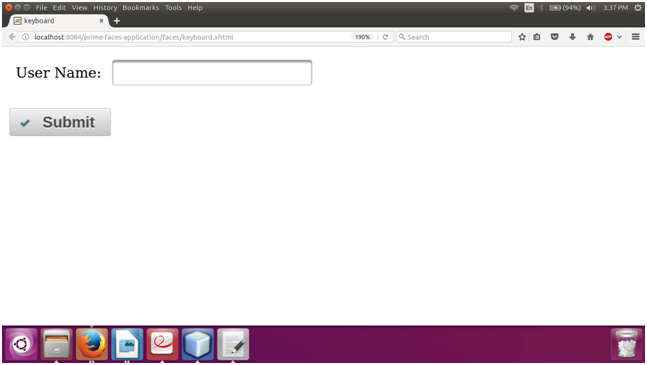The image size is (647, 365).
Task: Open the Firefox hamburger menu
Action: click(x=635, y=37)
